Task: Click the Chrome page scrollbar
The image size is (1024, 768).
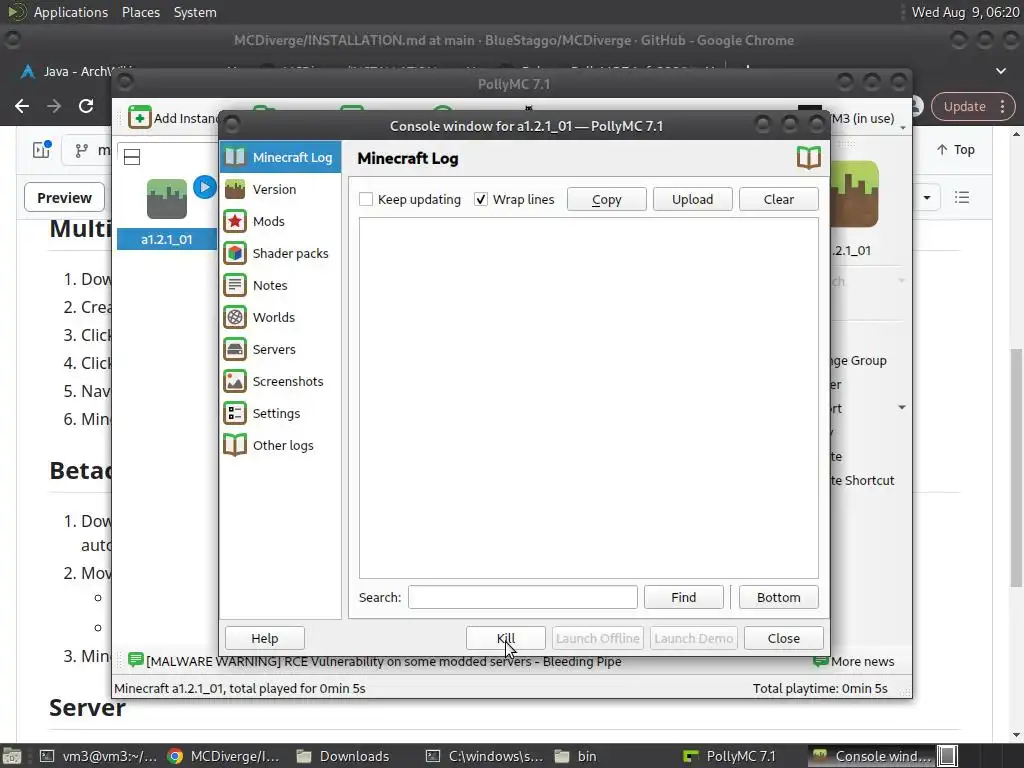Action: (x=1016, y=467)
